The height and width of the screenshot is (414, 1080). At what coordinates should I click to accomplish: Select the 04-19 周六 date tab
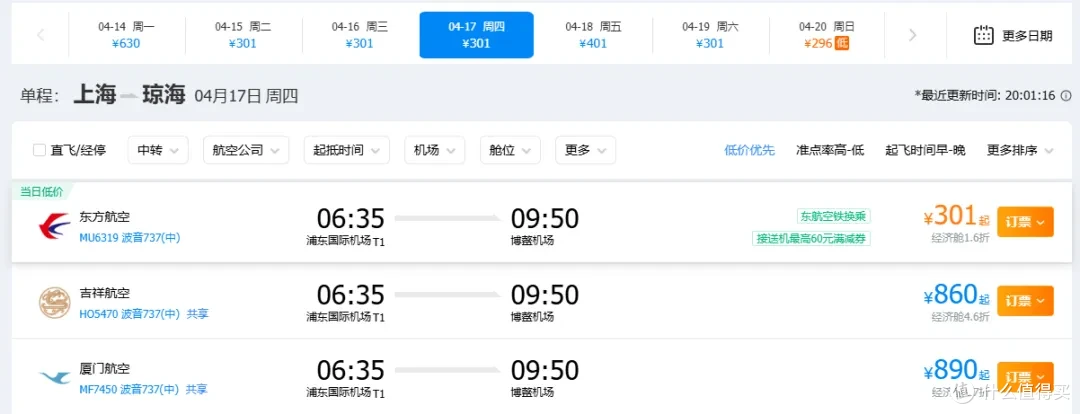tap(710, 34)
